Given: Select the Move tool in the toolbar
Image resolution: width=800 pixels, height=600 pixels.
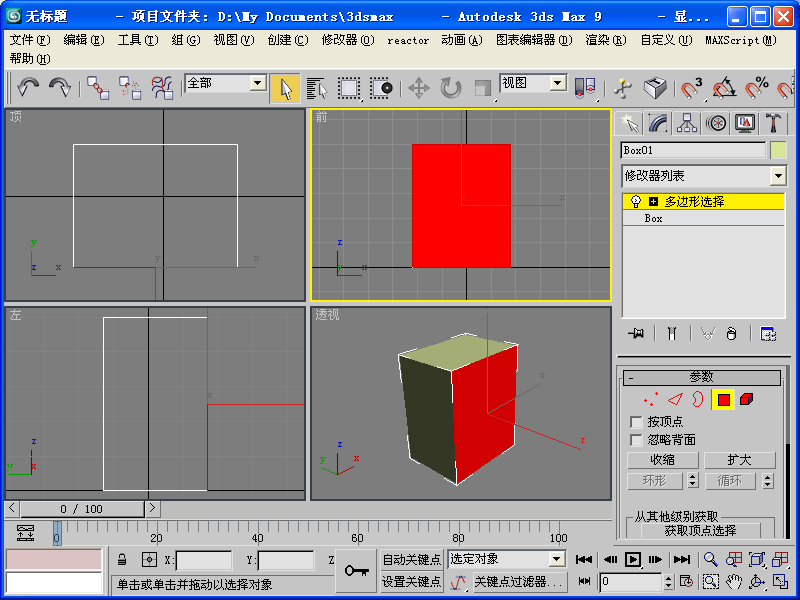Looking at the screenshot, I should [x=419, y=88].
